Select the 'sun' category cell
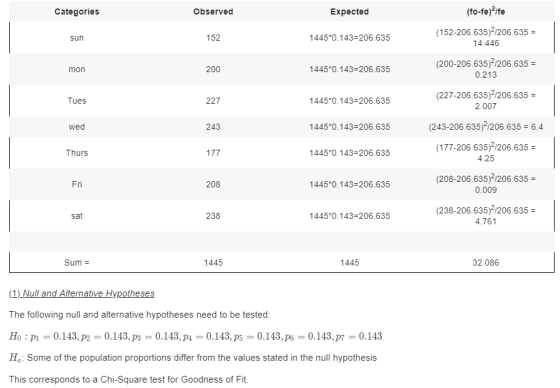Image resolution: width=560 pixels, height=388 pixels. coord(77,38)
